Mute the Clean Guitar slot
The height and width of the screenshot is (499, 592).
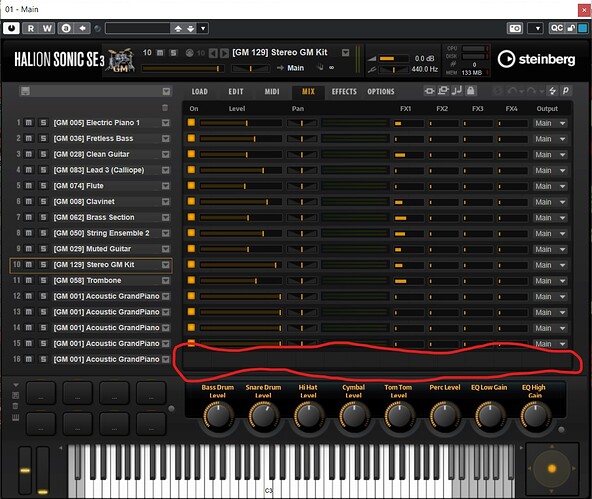point(29,154)
